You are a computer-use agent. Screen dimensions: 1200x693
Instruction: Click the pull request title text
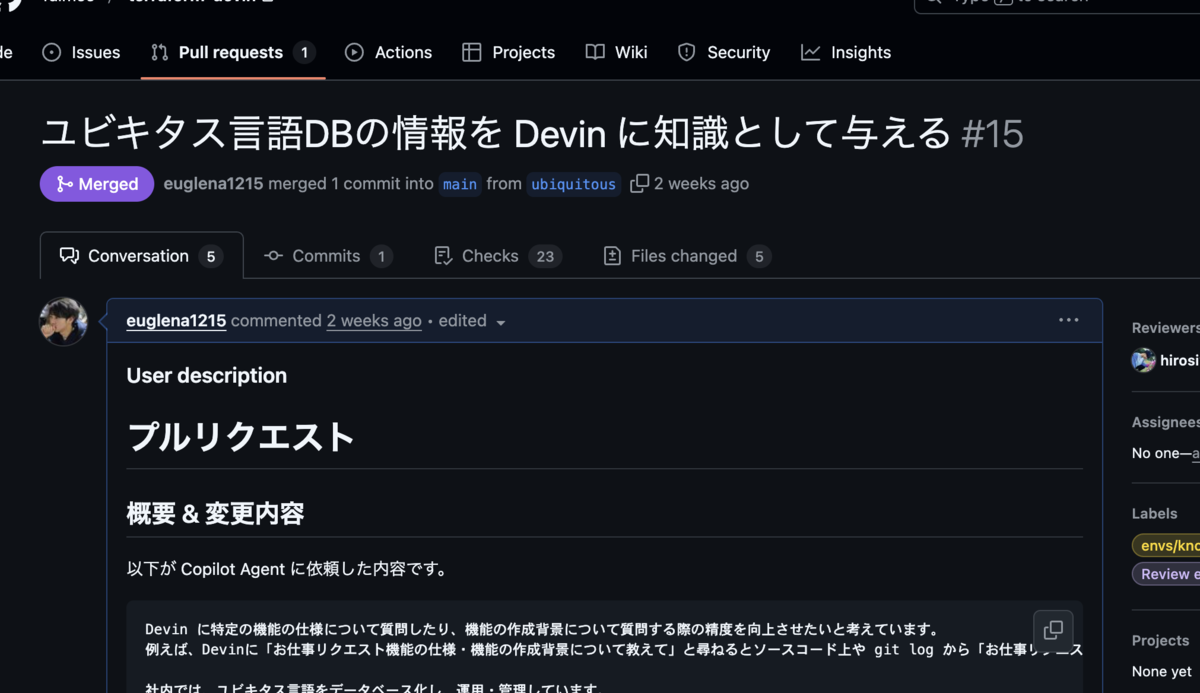(x=495, y=133)
